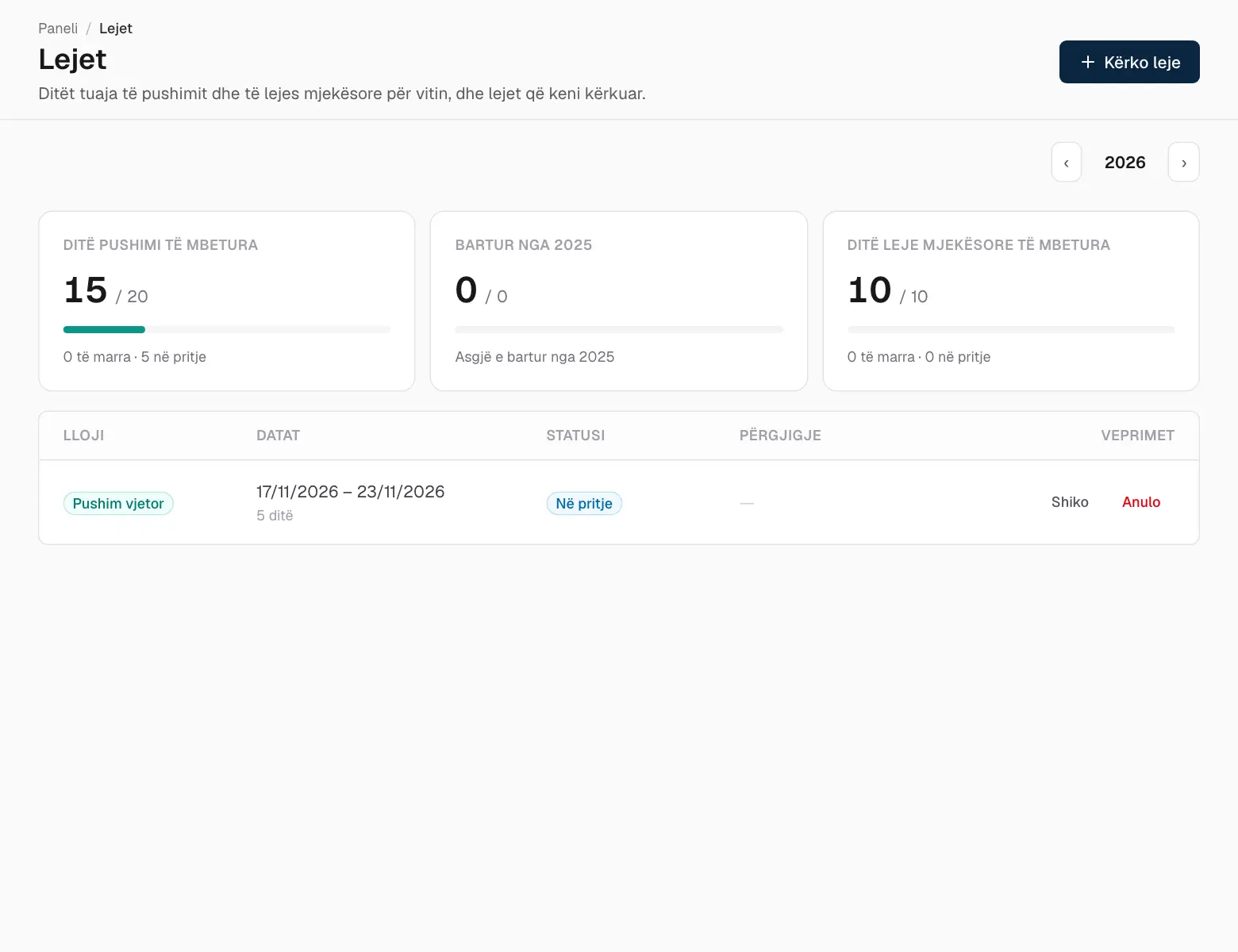Click the date range 17/11/2026 – 23/11/2026
This screenshot has height=952, width=1238.
coord(350,492)
